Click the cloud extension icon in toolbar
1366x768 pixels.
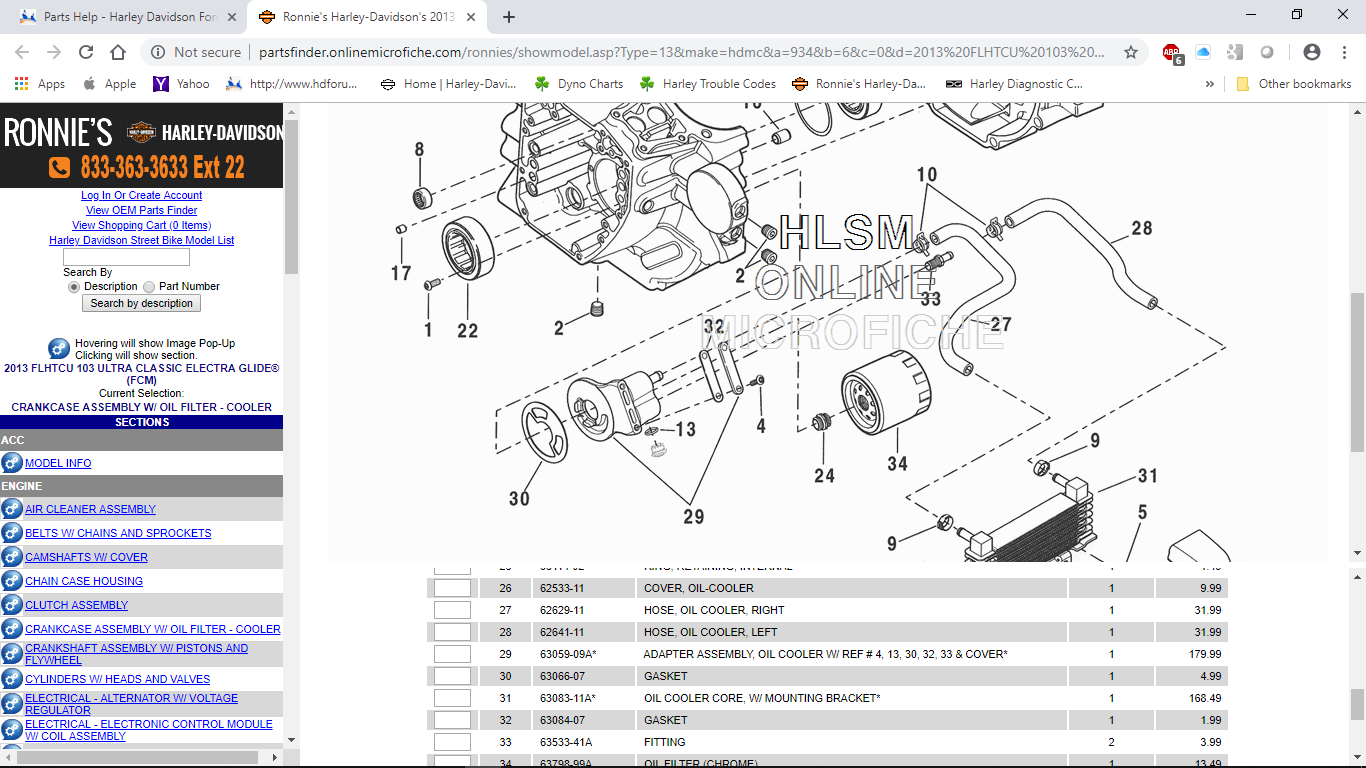click(1203, 52)
